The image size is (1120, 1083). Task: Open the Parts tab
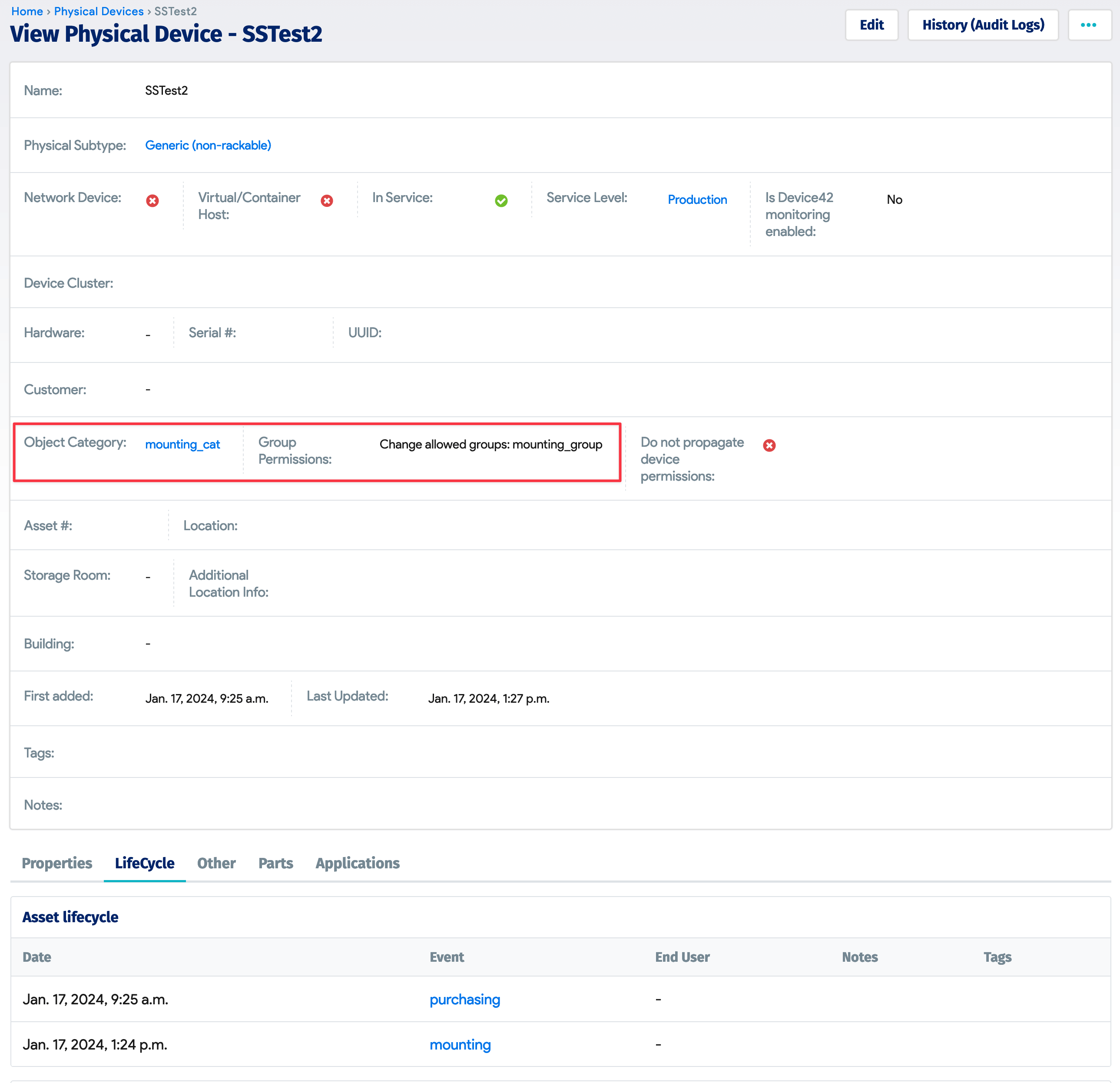275,863
